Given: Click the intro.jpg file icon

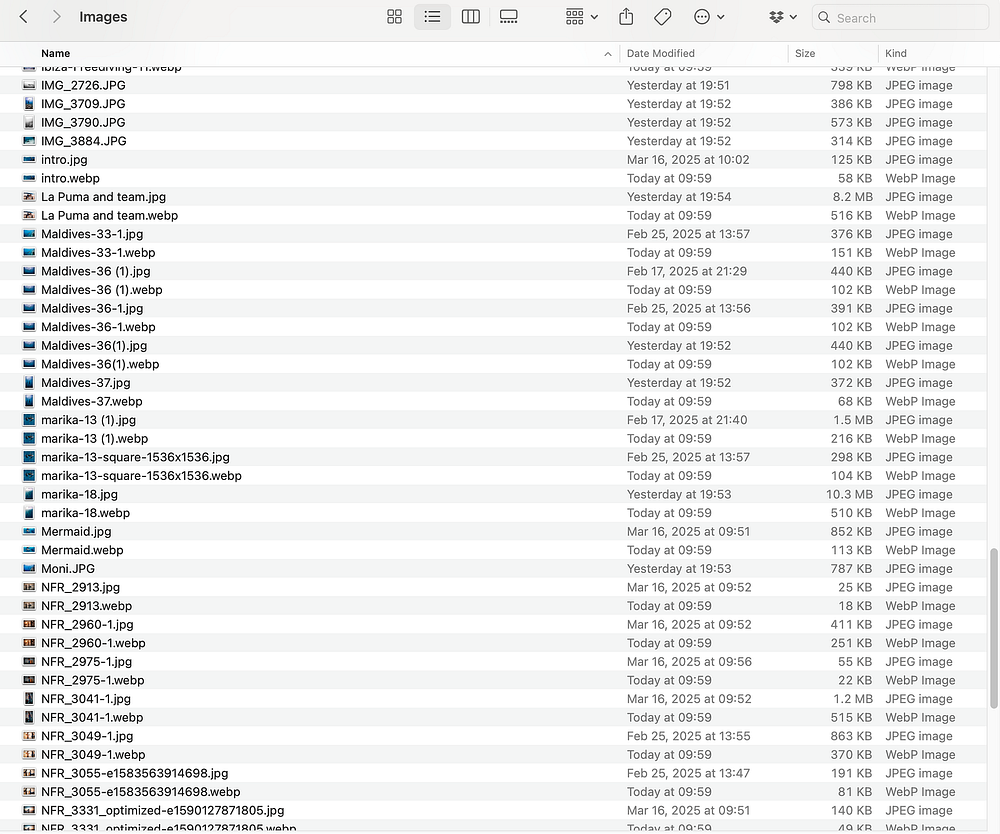Looking at the screenshot, I should point(29,159).
